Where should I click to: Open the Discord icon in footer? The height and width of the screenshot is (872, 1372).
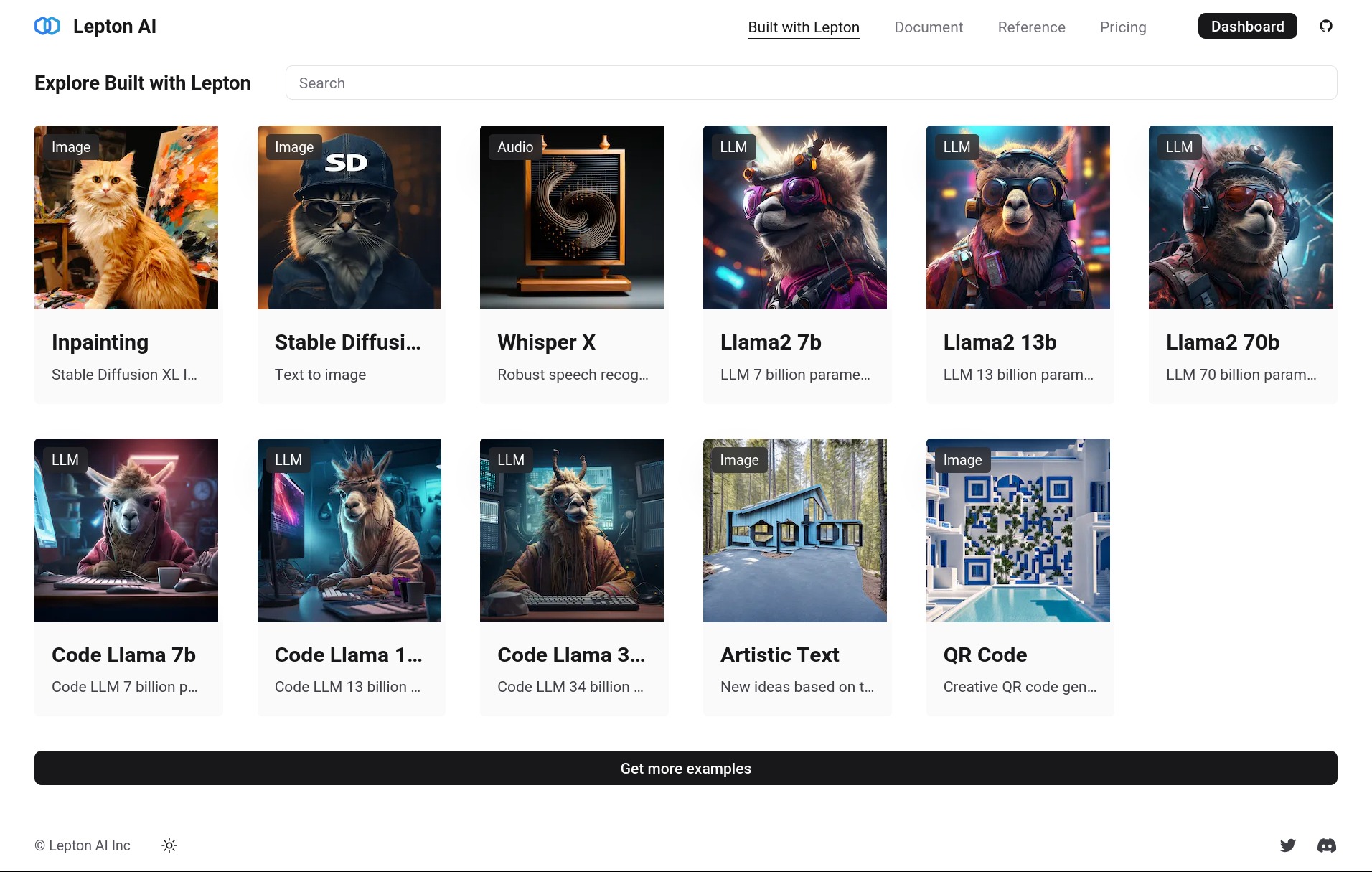(x=1327, y=845)
